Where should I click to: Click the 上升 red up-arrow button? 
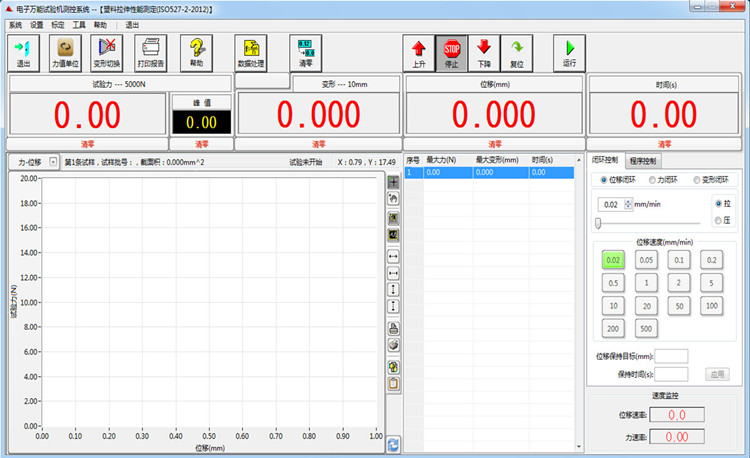(x=419, y=53)
